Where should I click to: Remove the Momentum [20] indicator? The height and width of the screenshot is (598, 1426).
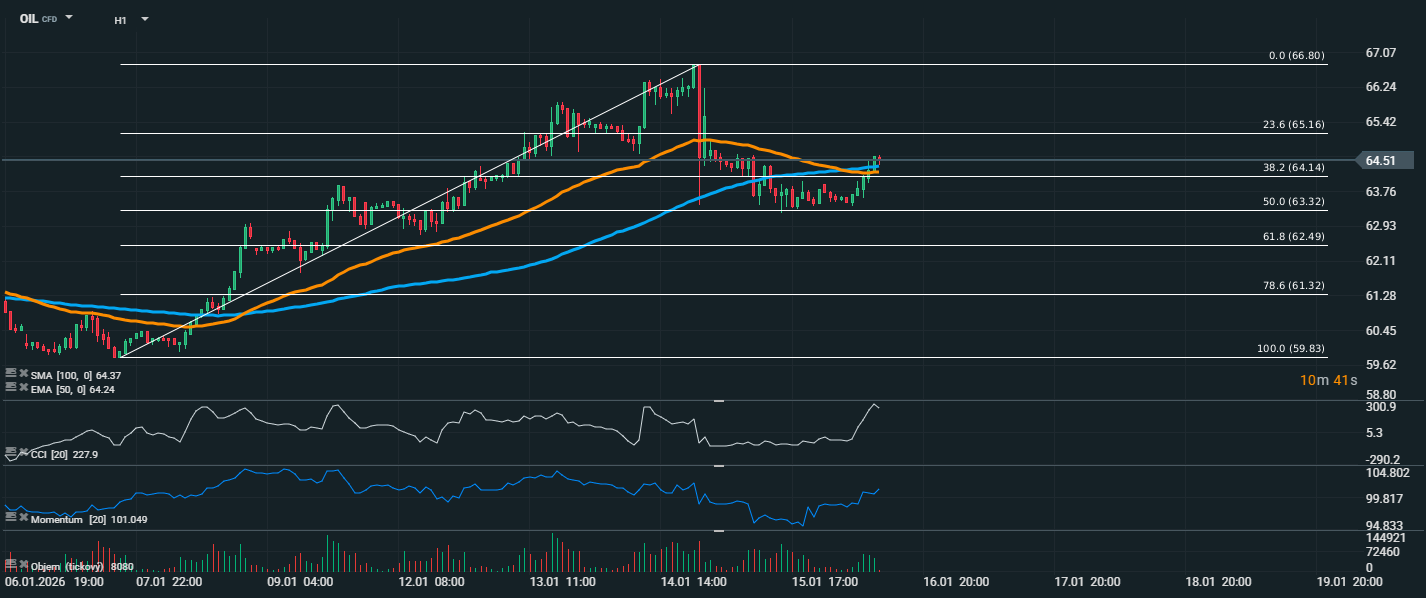tap(23, 518)
